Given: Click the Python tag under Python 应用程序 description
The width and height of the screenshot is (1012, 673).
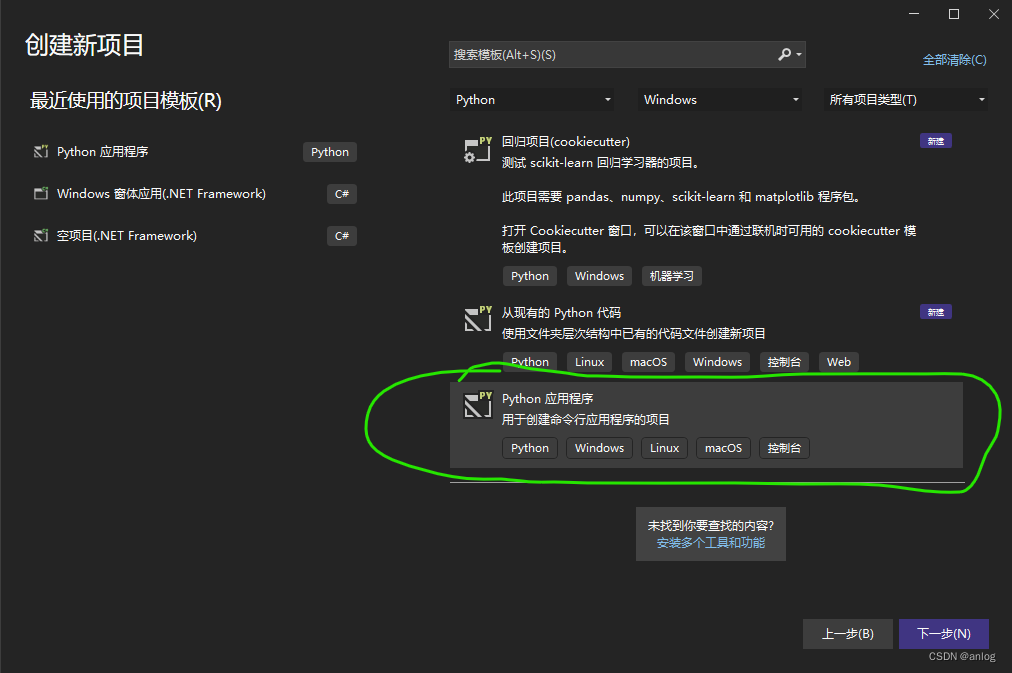Looking at the screenshot, I should (x=530, y=448).
